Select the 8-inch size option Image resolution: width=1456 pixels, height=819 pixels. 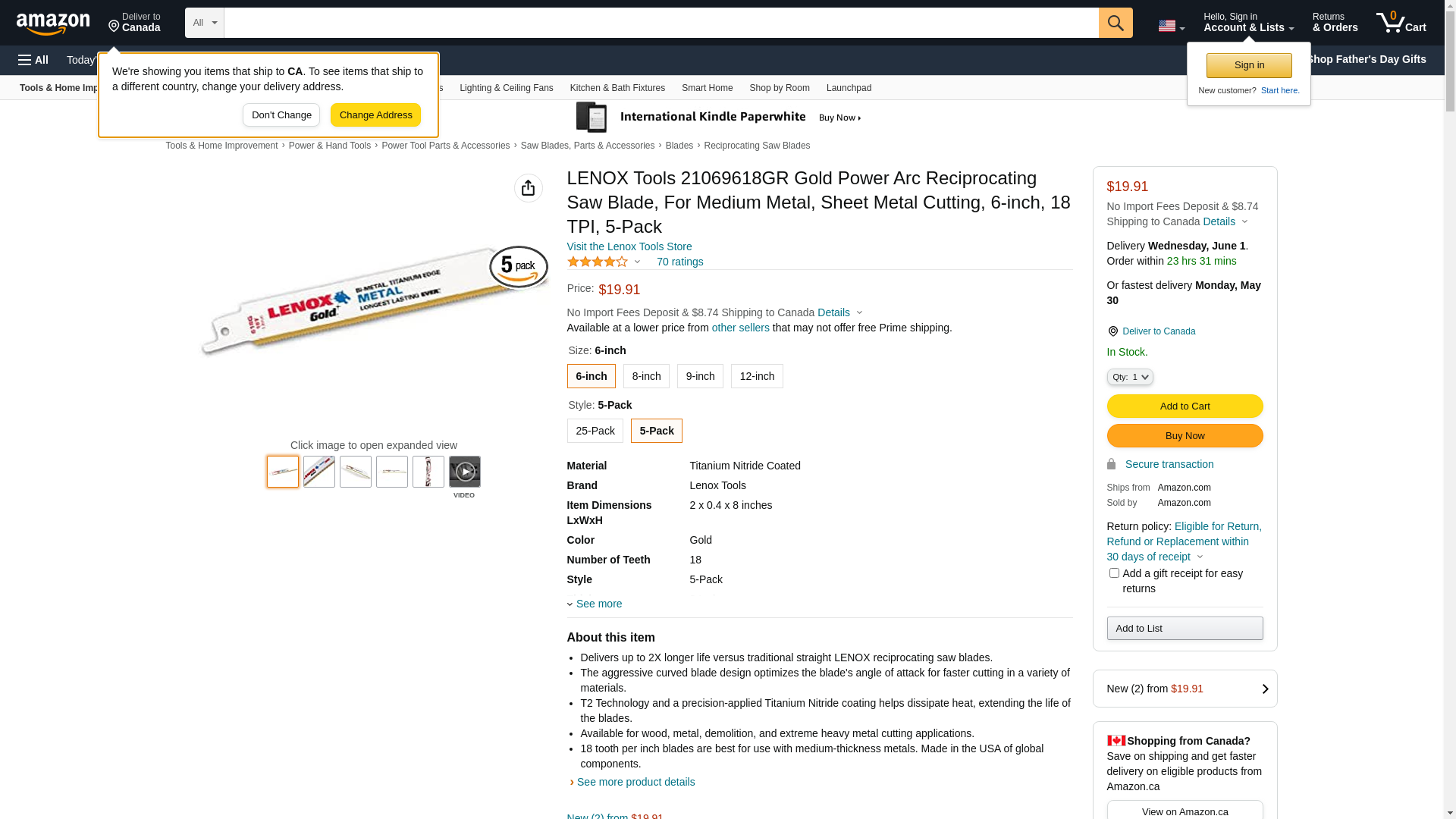pyautogui.click(x=646, y=376)
